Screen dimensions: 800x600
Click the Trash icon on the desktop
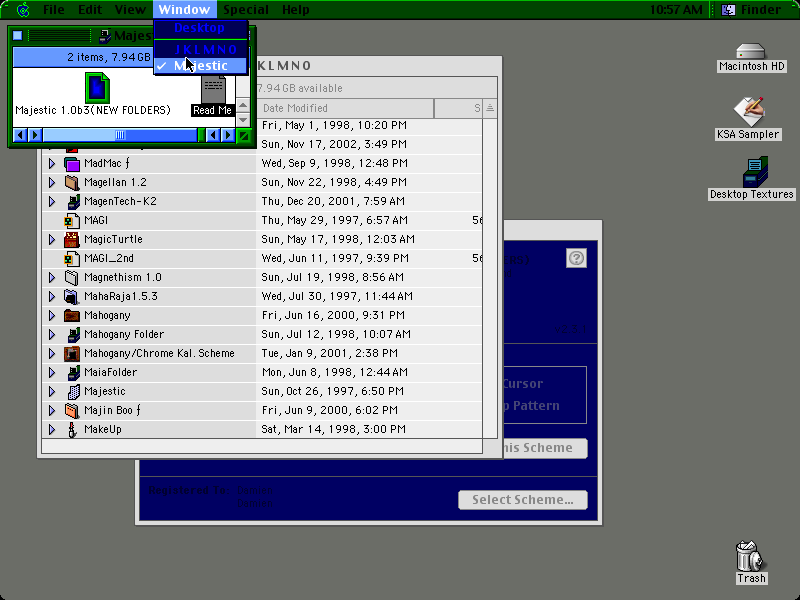(751, 556)
